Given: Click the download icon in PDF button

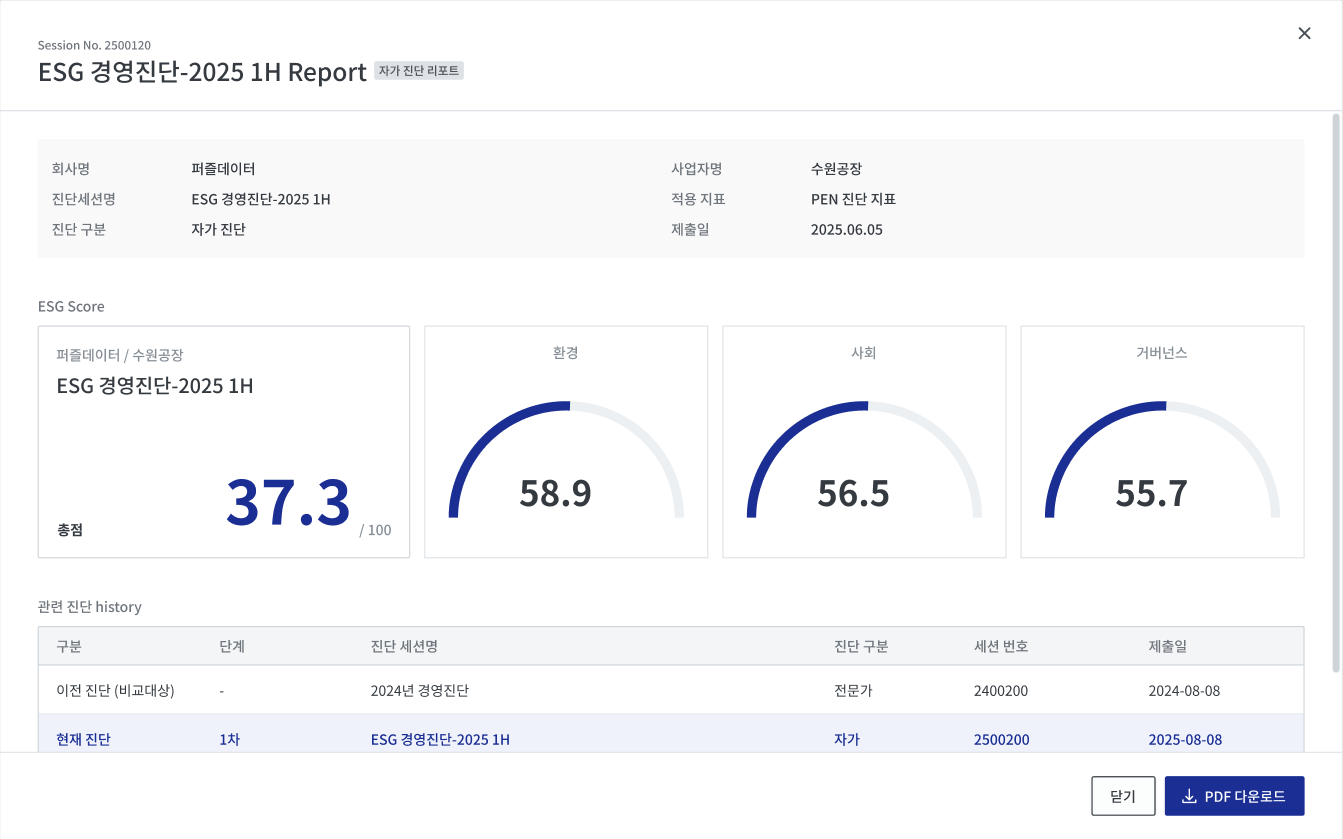Looking at the screenshot, I should click(x=1189, y=797).
